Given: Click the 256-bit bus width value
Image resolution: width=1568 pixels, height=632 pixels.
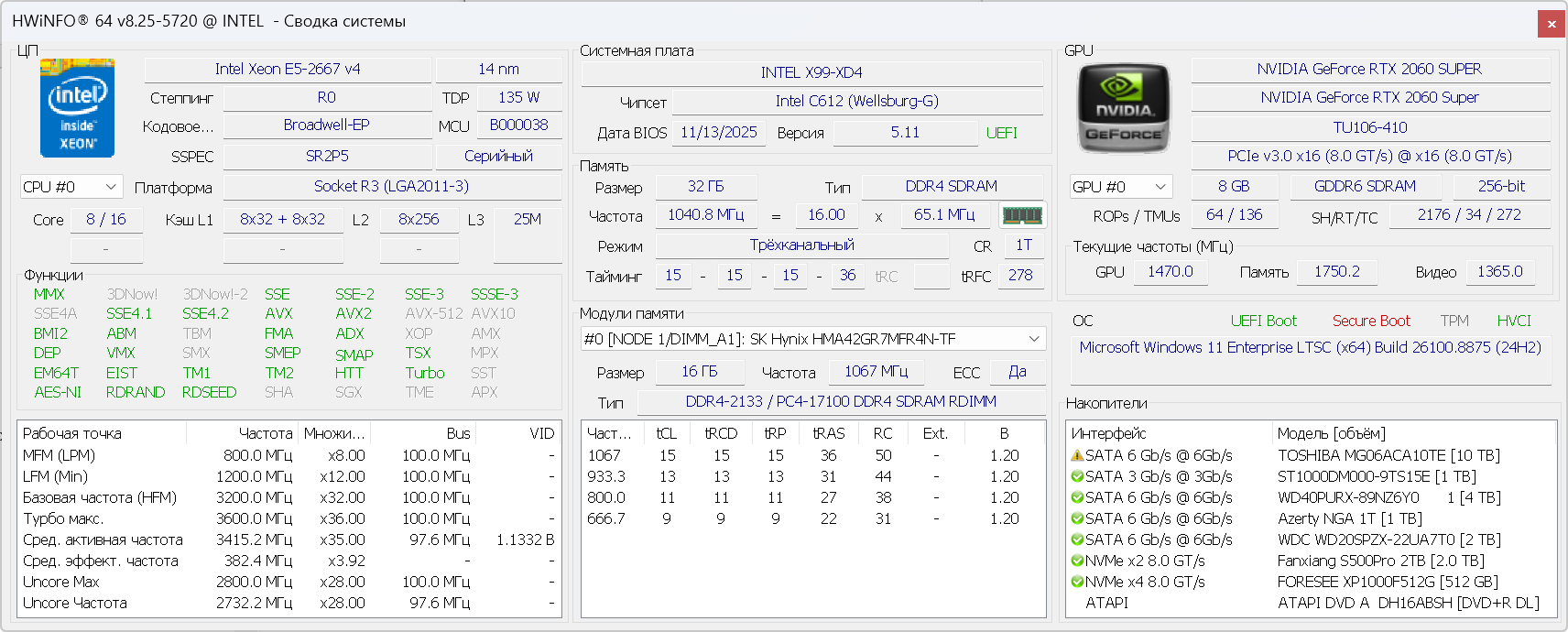Looking at the screenshot, I should coord(1501,186).
